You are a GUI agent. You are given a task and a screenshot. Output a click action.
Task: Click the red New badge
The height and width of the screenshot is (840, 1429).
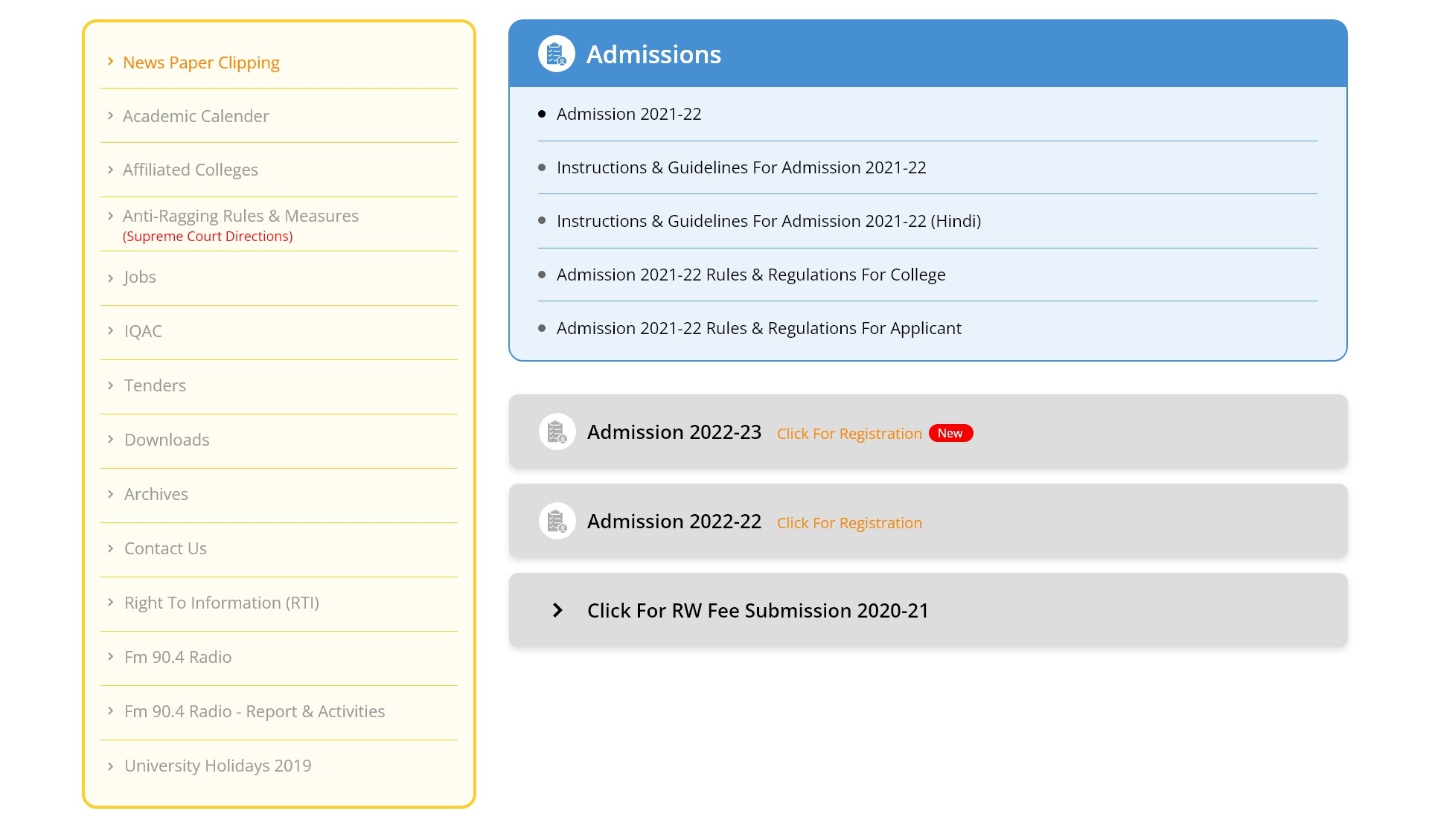pos(950,433)
